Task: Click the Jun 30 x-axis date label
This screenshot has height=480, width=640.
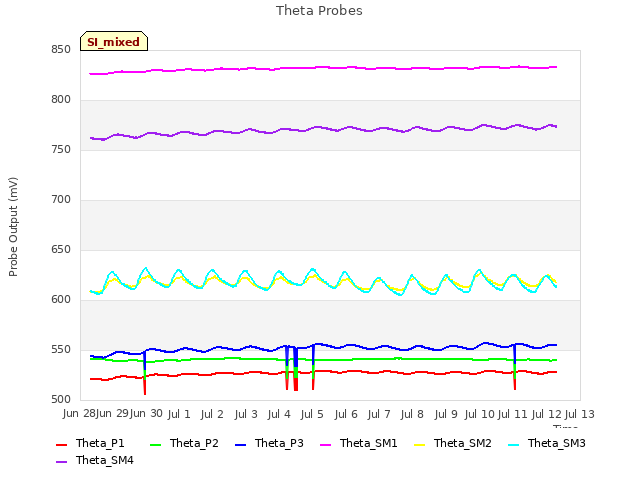Action: 146,414
